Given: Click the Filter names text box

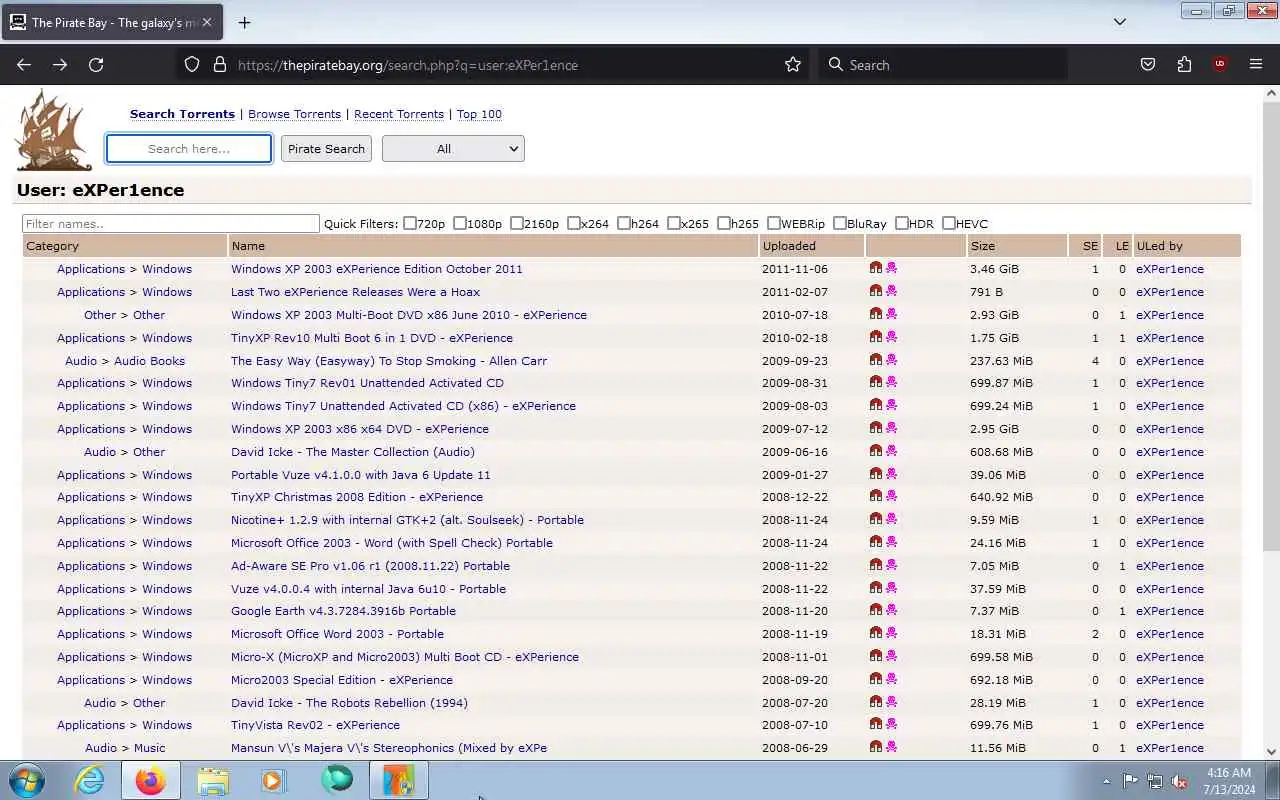Looking at the screenshot, I should [x=171, y=224].
